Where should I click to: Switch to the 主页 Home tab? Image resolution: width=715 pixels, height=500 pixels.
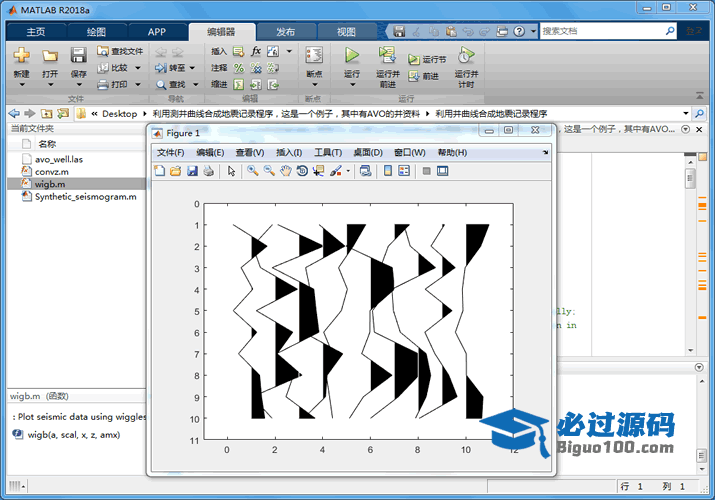[36, 31]
